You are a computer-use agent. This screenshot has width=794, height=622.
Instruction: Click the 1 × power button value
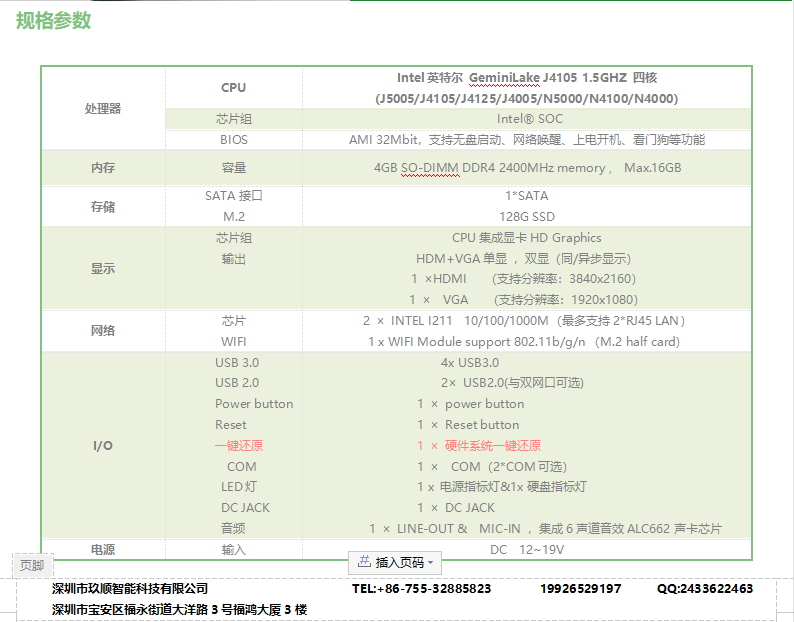point(471,404)
